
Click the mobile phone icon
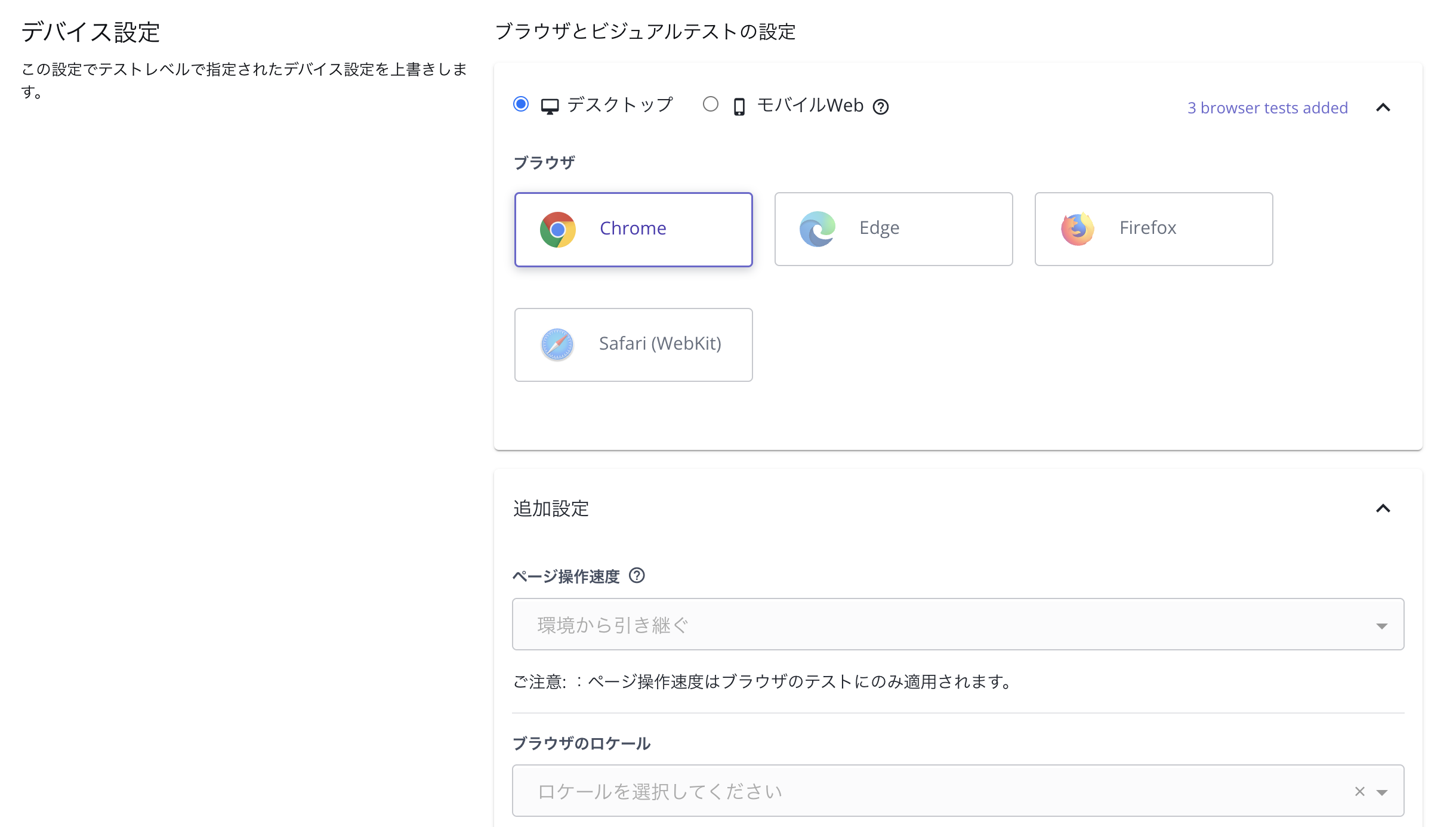coord(739,106)
